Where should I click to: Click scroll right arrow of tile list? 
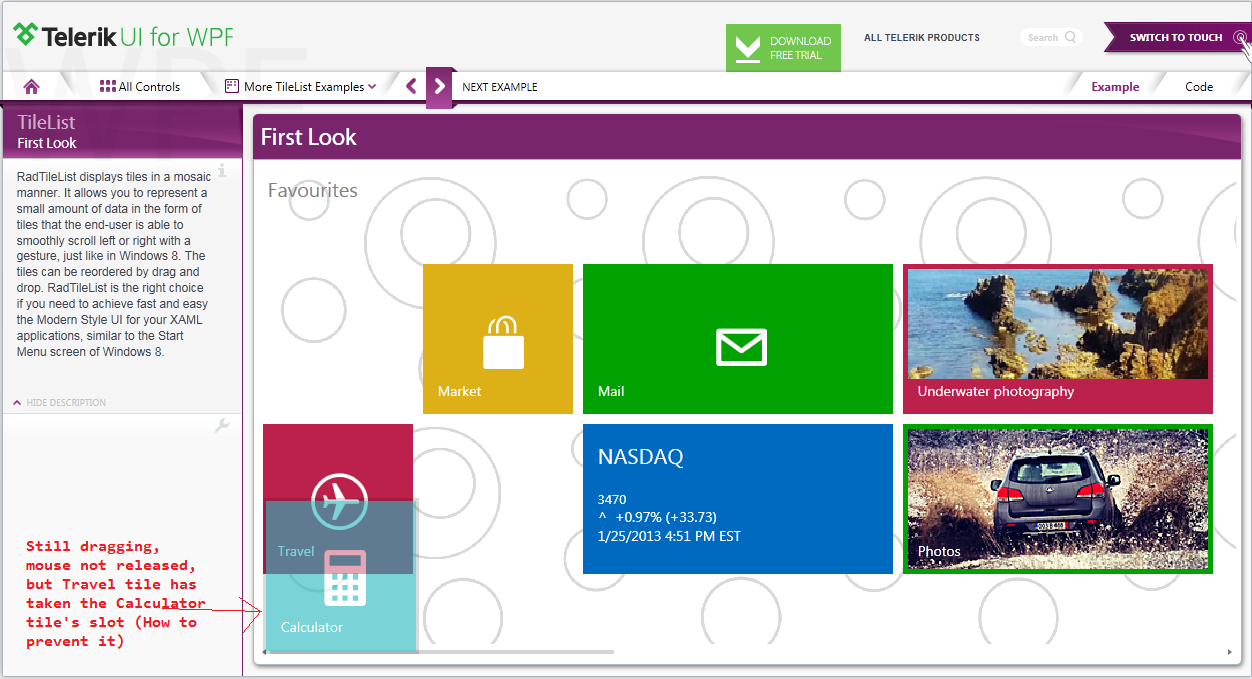point(1229,652)
